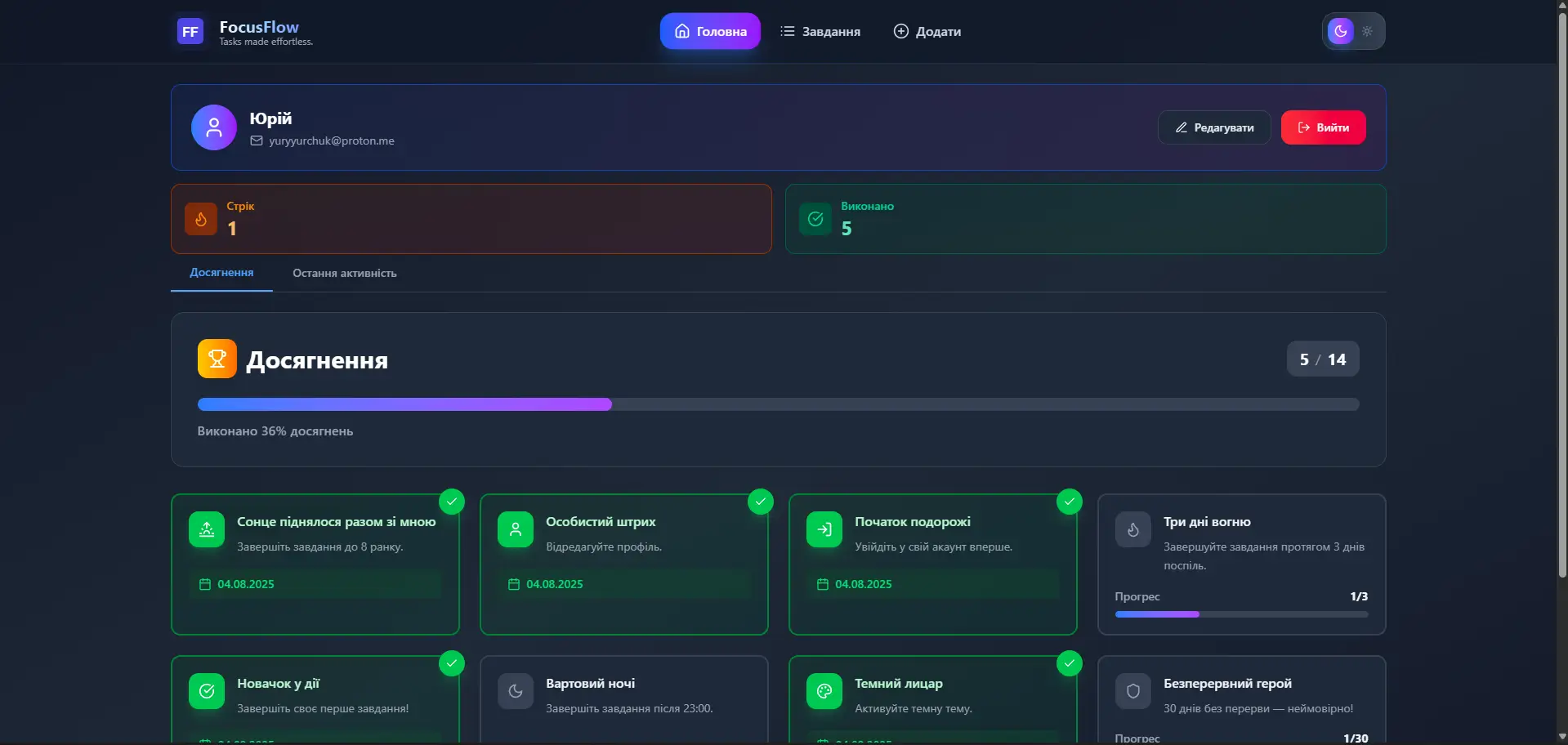Viewport: 1568px width, 745px height.
Task: Click calendar icon on Сонце піднялося card date
Action: point(205,584)
